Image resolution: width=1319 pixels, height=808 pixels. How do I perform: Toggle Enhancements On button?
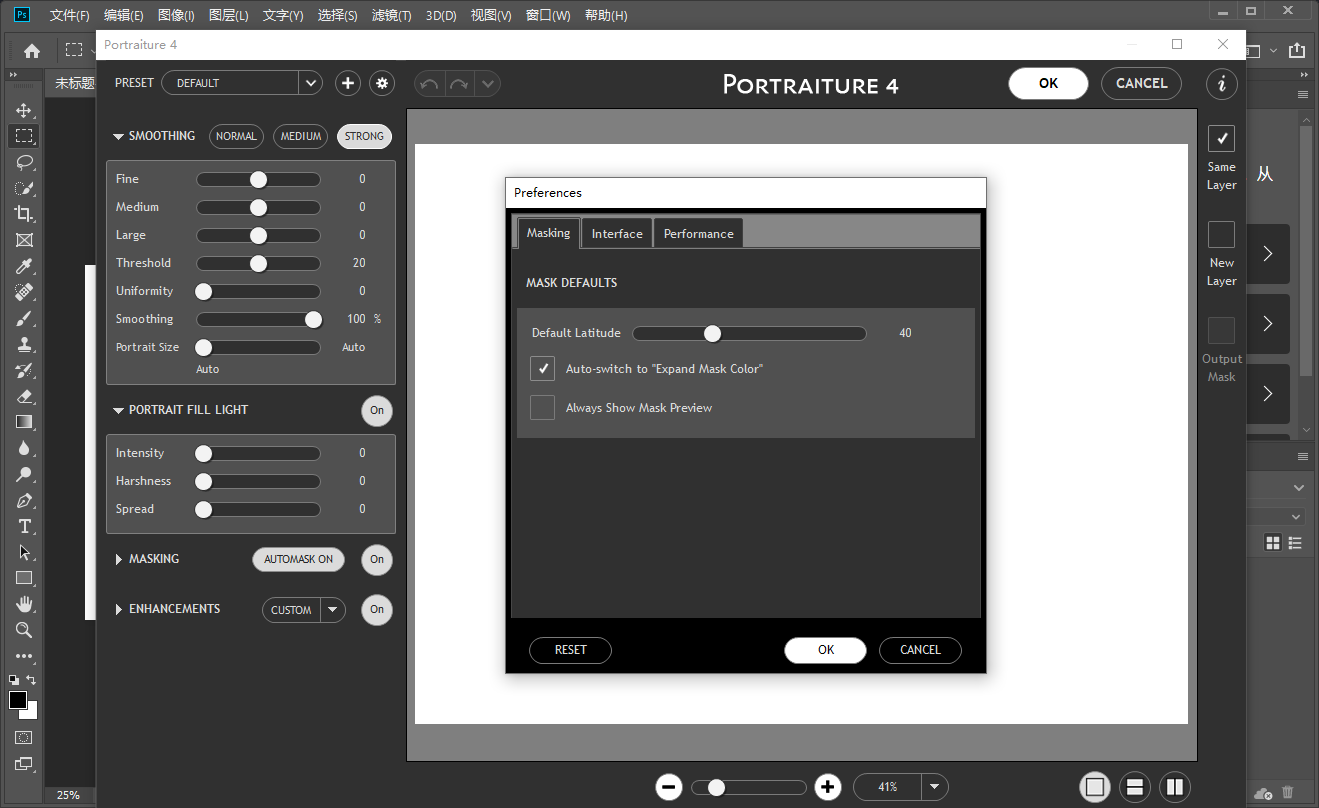[377, 609]
